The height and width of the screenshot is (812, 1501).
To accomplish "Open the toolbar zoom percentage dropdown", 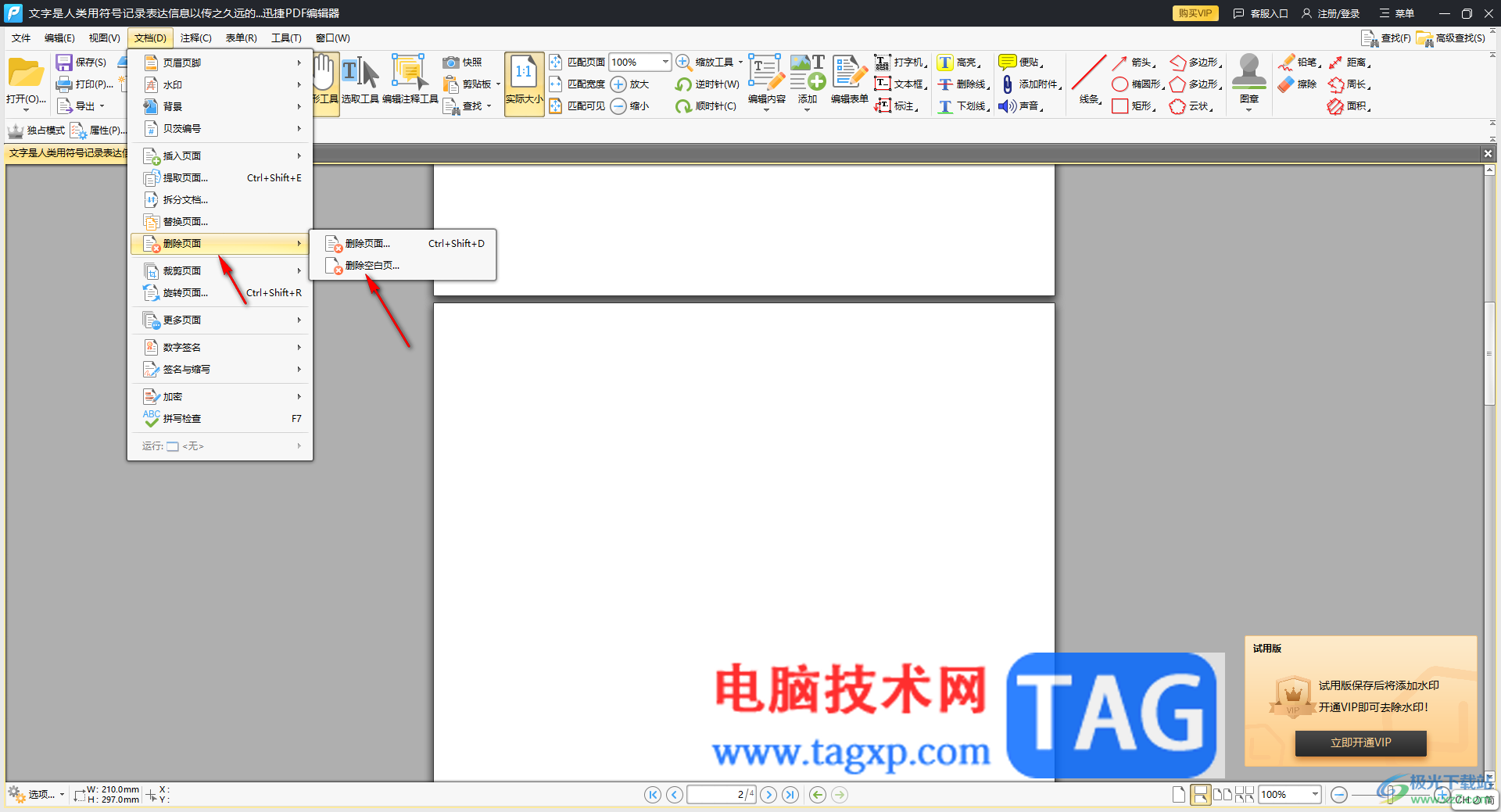I will coord(665,62).
